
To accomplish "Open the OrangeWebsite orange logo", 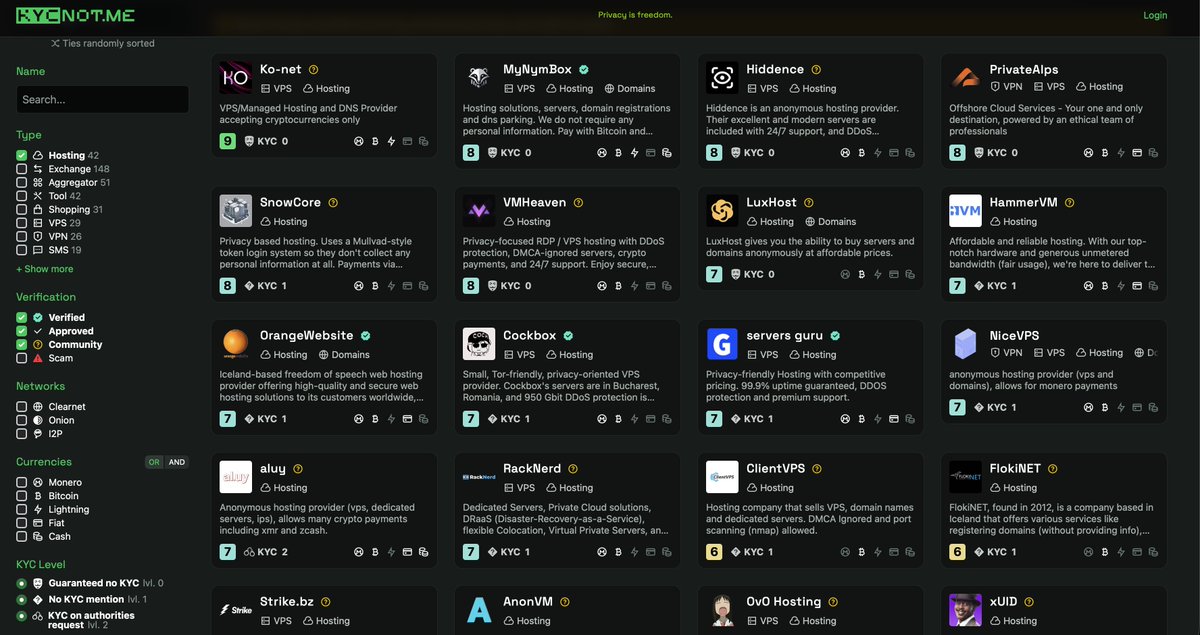I will pyautogui.click(x=236, y=344).
